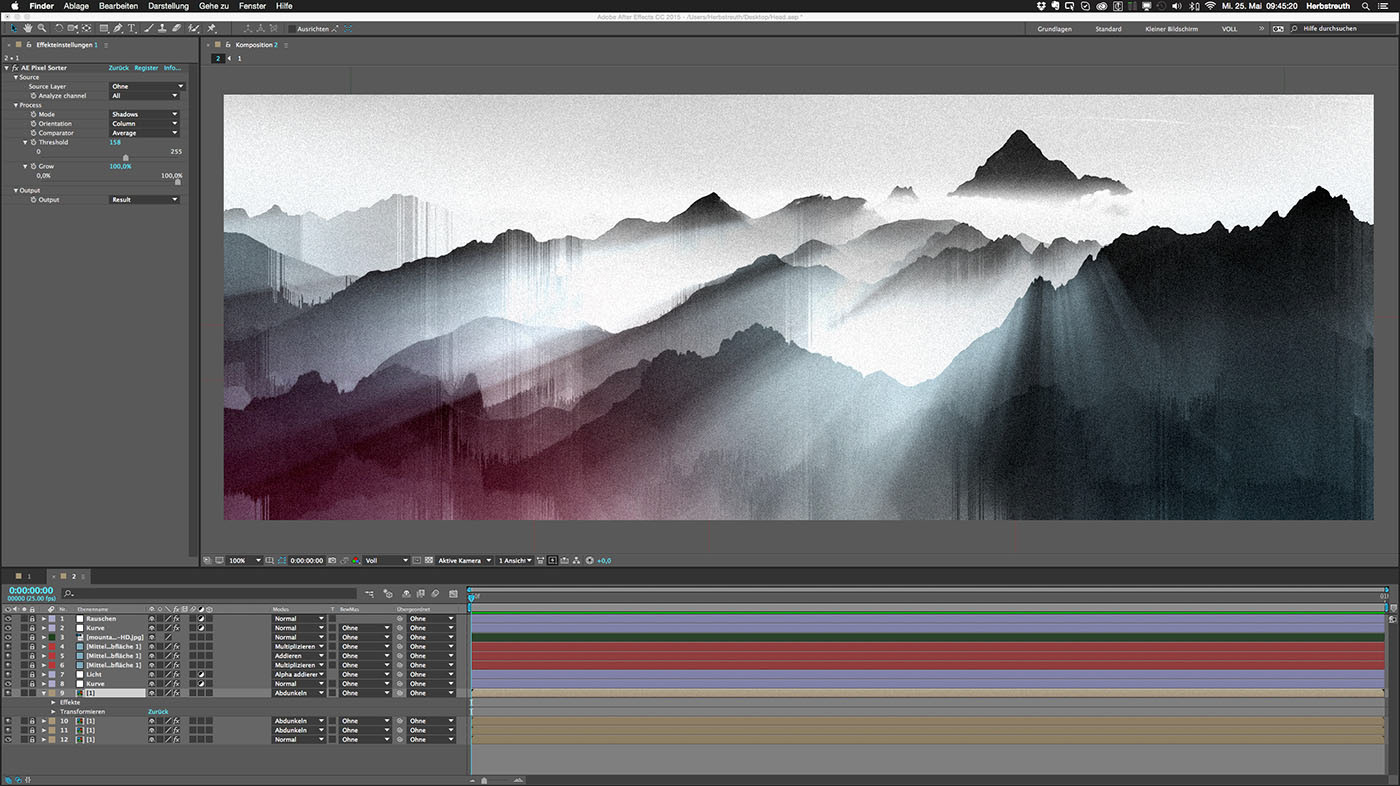Toggle adjustment layer switch on Licht
This screenshot has width=1400, height=786.
tap(201, 674)
